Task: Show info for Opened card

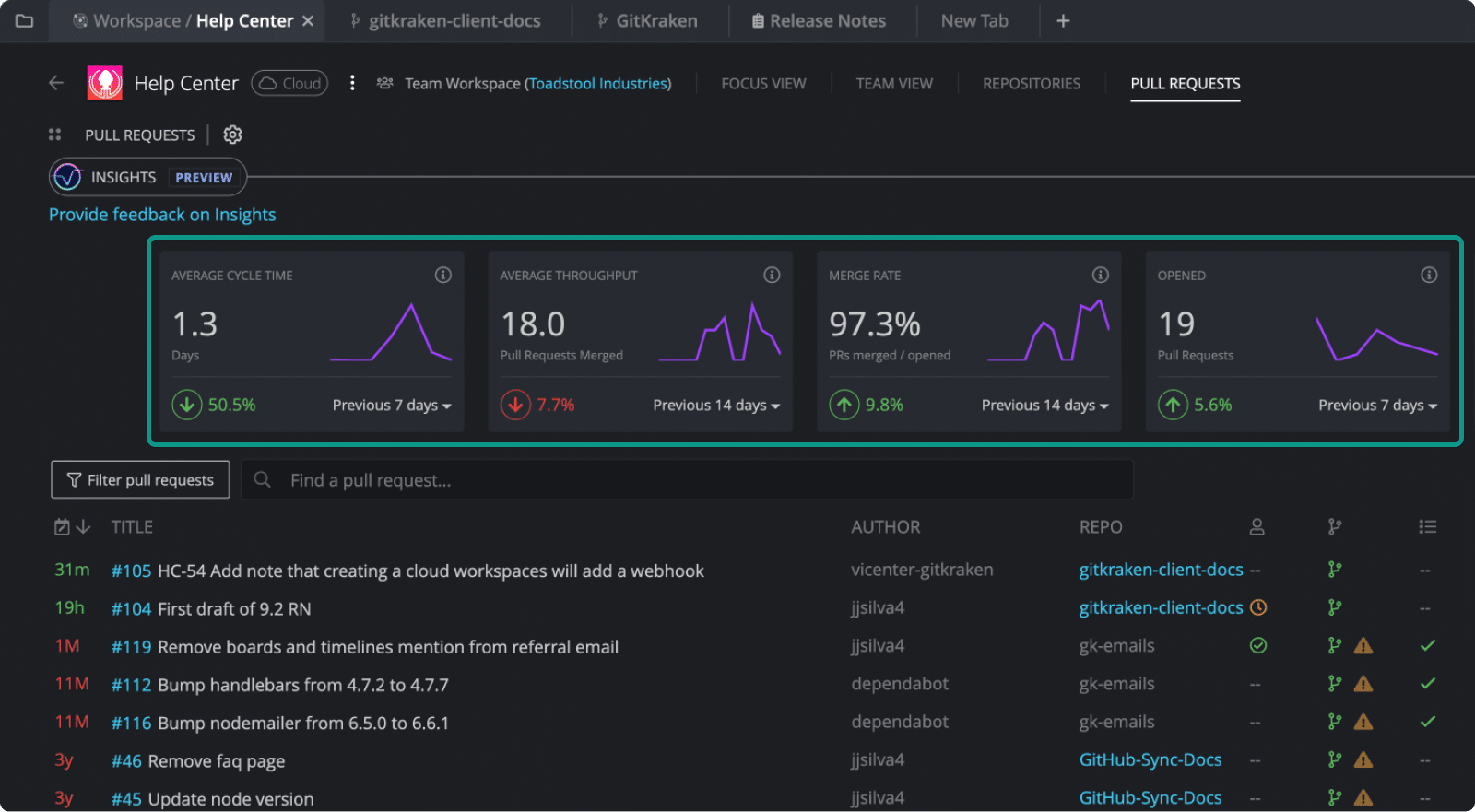Action: [x=1429, y=275]
